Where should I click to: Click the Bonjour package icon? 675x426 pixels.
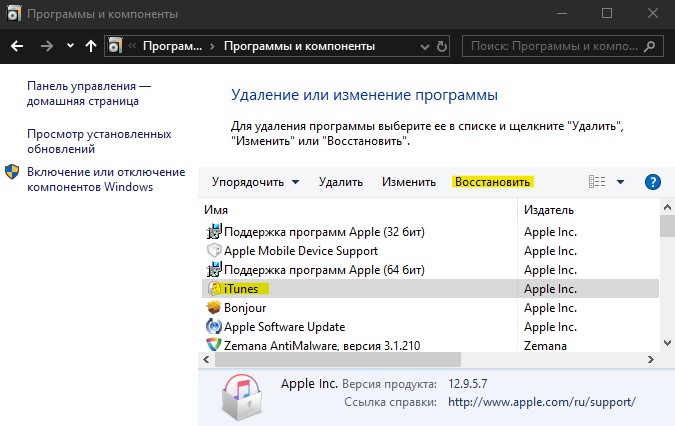coord(214,307)
